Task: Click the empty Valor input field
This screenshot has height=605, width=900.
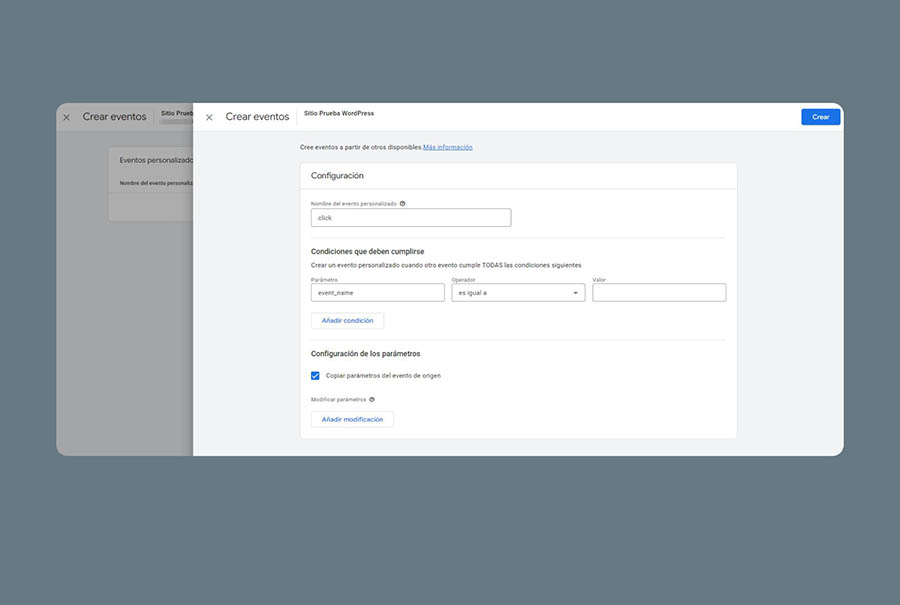Action: pos(659,293)
